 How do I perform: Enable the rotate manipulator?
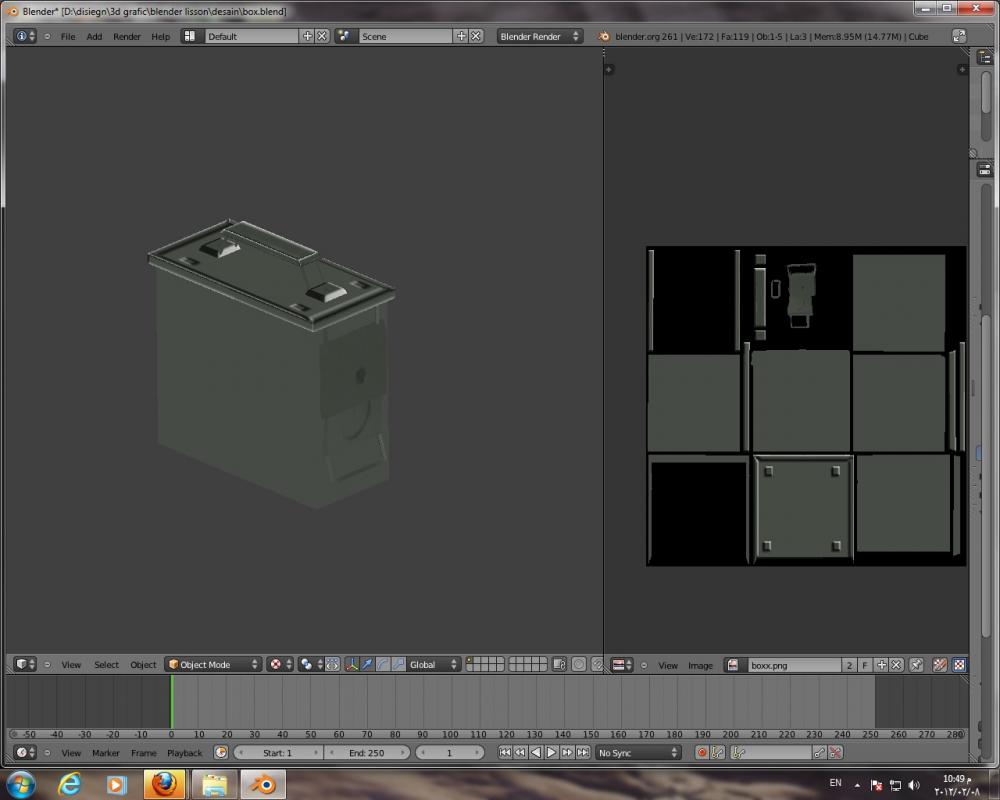pyautogui.click(x=383, y=664)
